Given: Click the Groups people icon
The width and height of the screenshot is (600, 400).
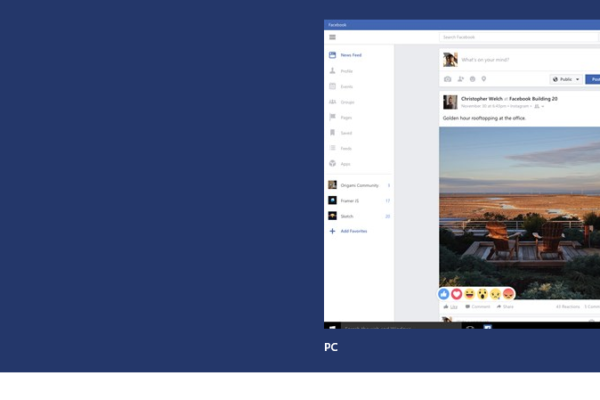Looking at the screenshot, I should 332,102.
